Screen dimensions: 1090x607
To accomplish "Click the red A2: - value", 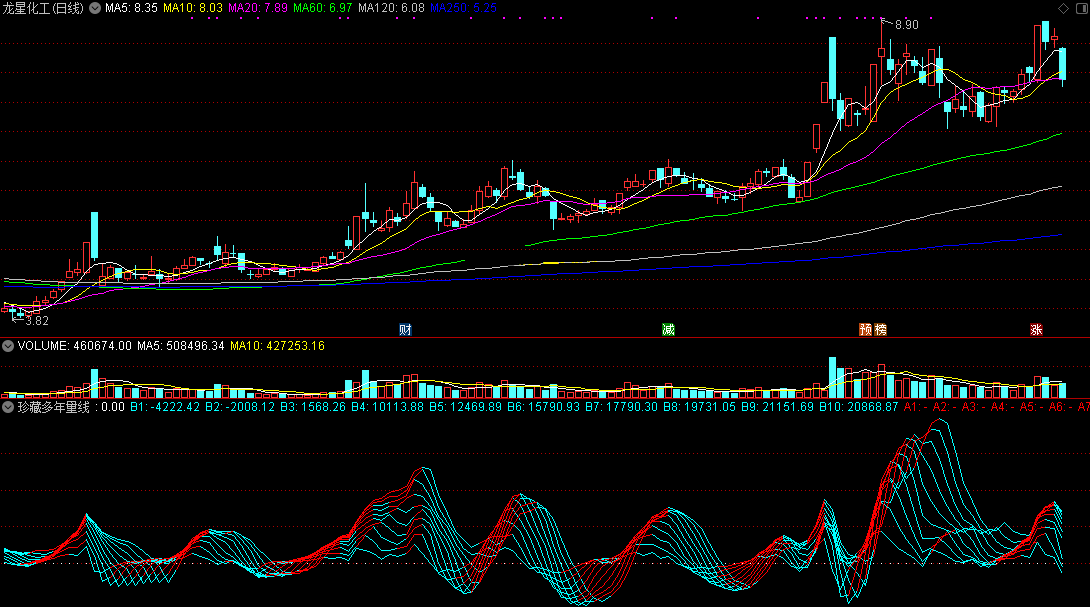I will pos(945,407).
